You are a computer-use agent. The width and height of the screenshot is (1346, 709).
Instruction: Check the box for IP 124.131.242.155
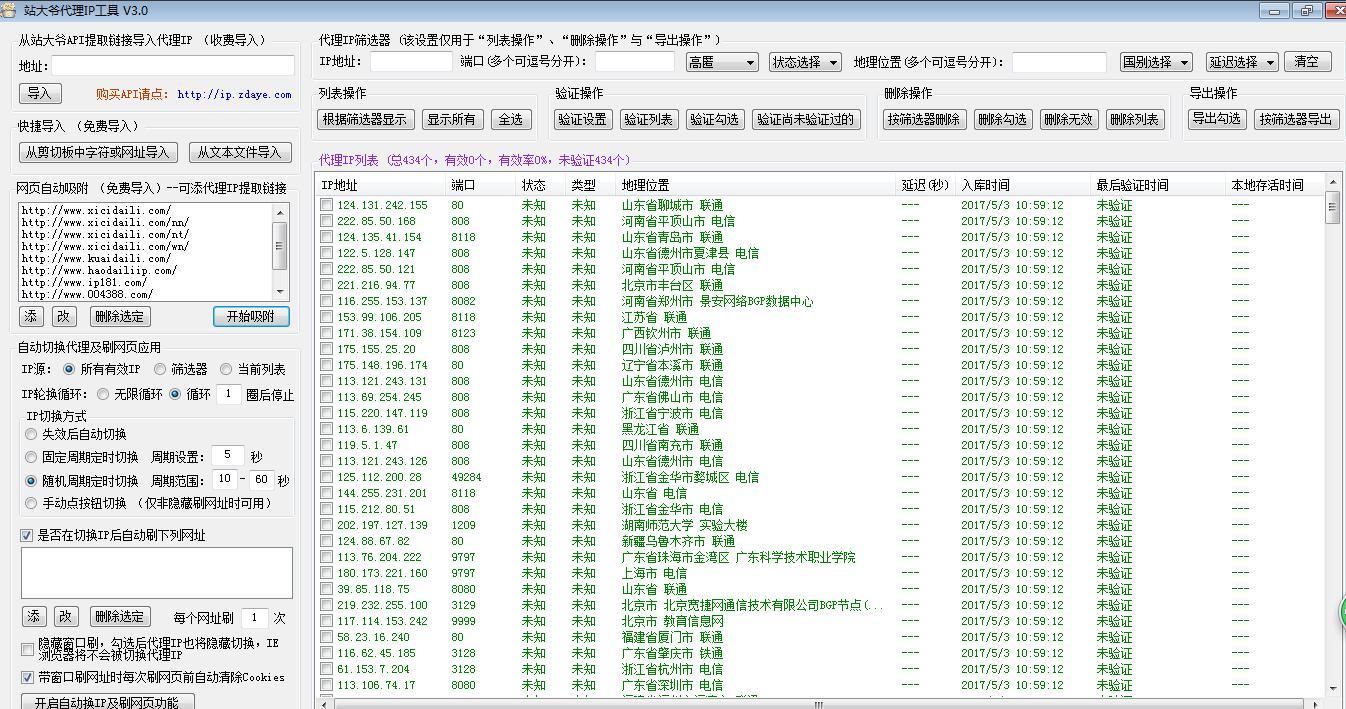(327, 205)
